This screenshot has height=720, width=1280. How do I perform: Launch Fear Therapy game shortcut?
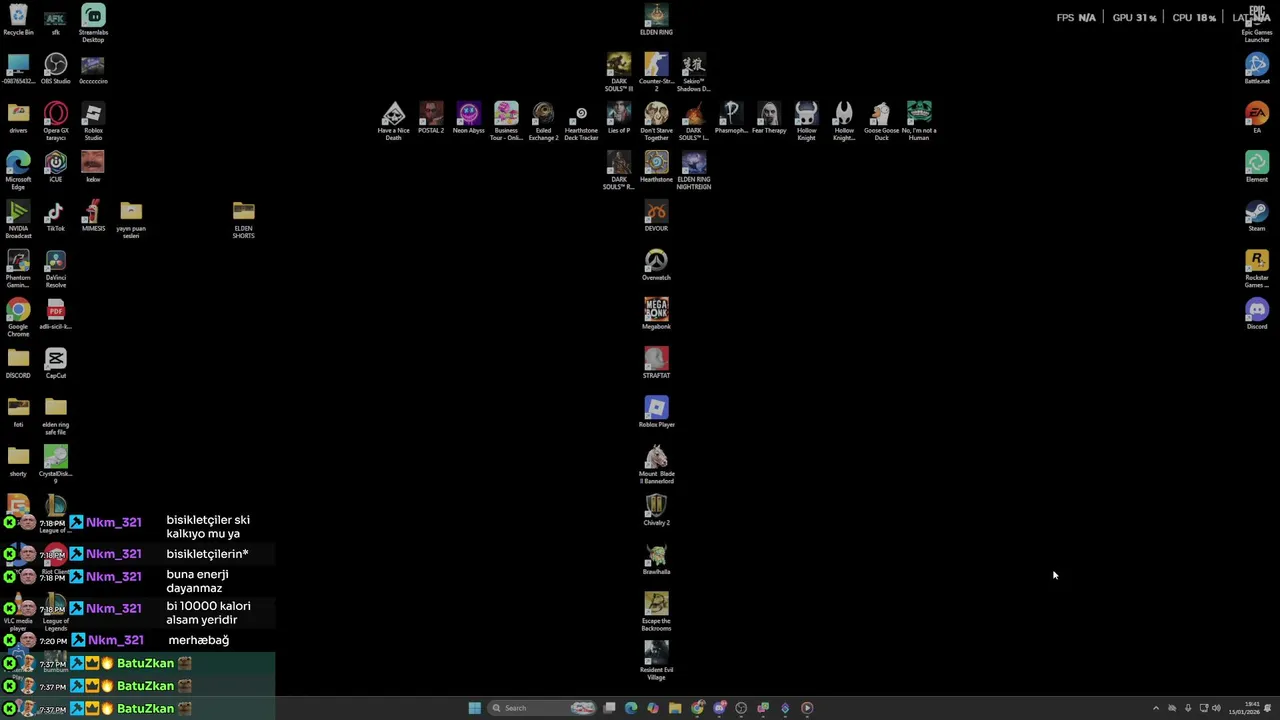[769, 118]
